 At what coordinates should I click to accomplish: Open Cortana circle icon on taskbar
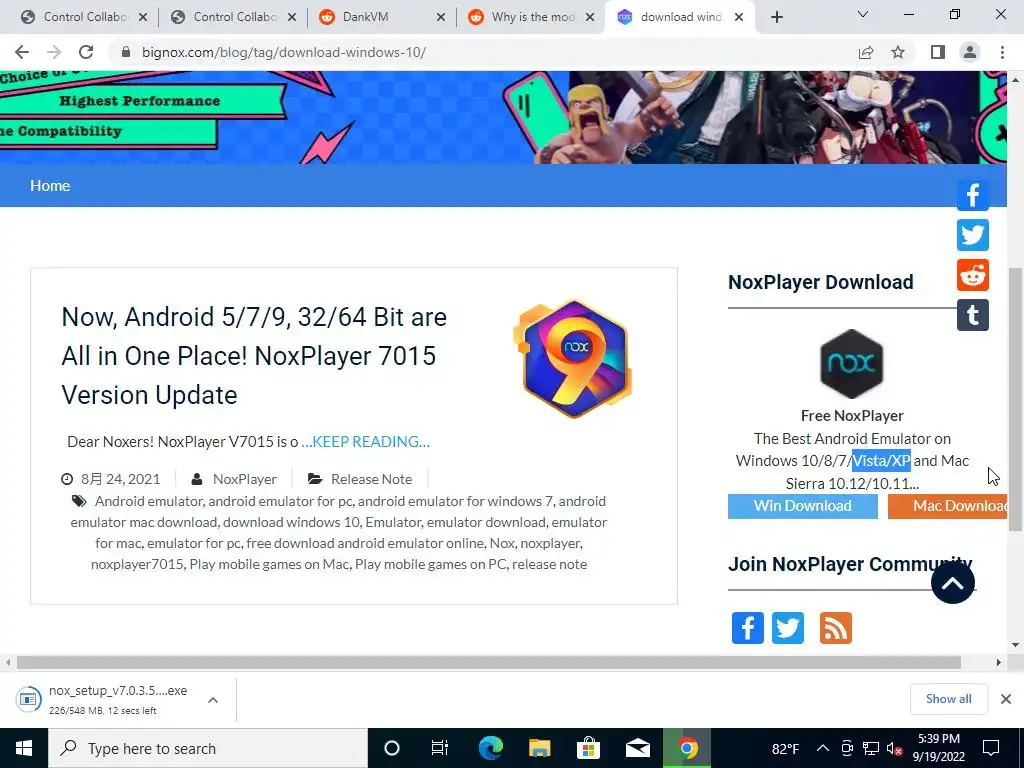click(x=392, y=748)
